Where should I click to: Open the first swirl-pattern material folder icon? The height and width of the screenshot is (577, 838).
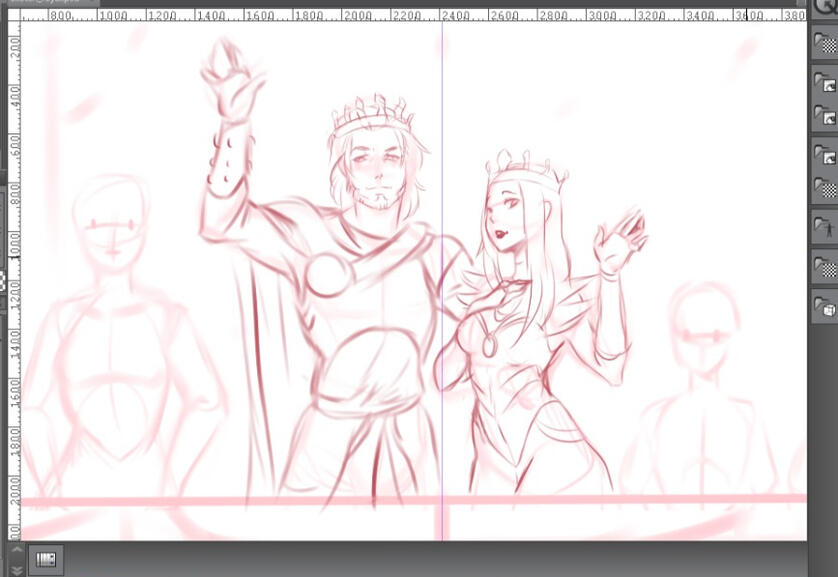(x=825, y=82)
